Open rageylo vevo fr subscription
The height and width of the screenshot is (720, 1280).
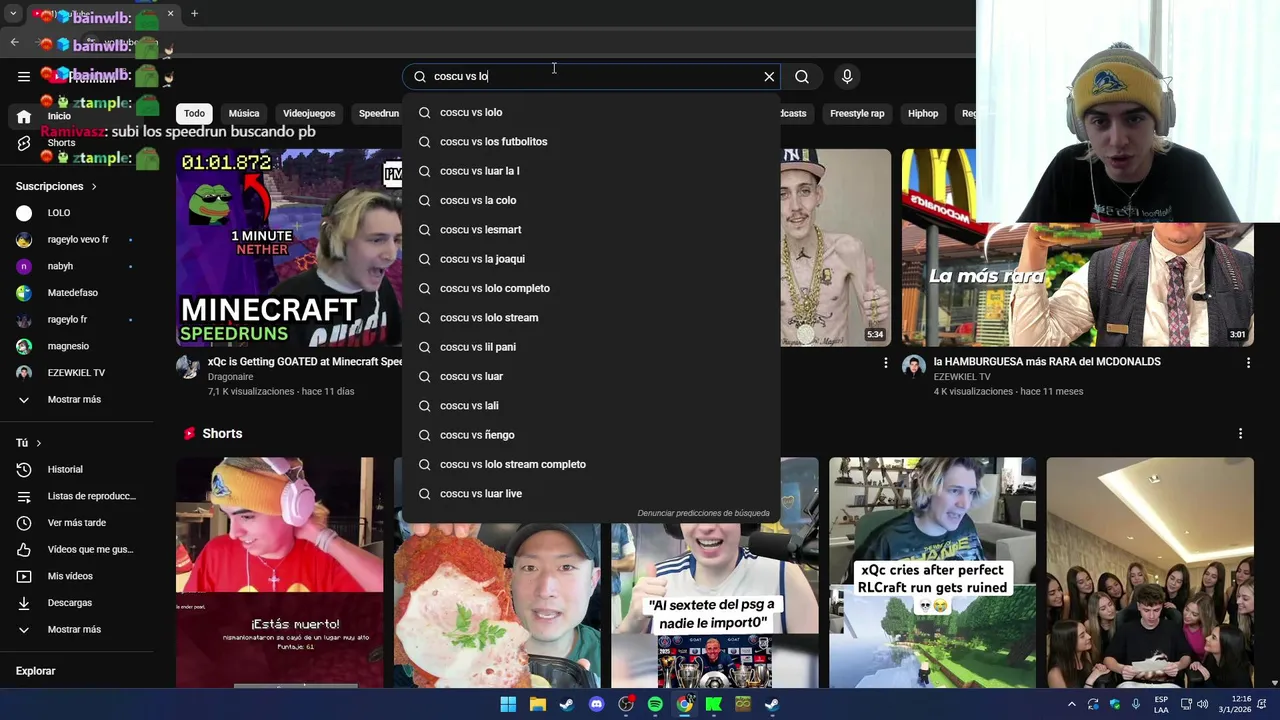(76, 240)
